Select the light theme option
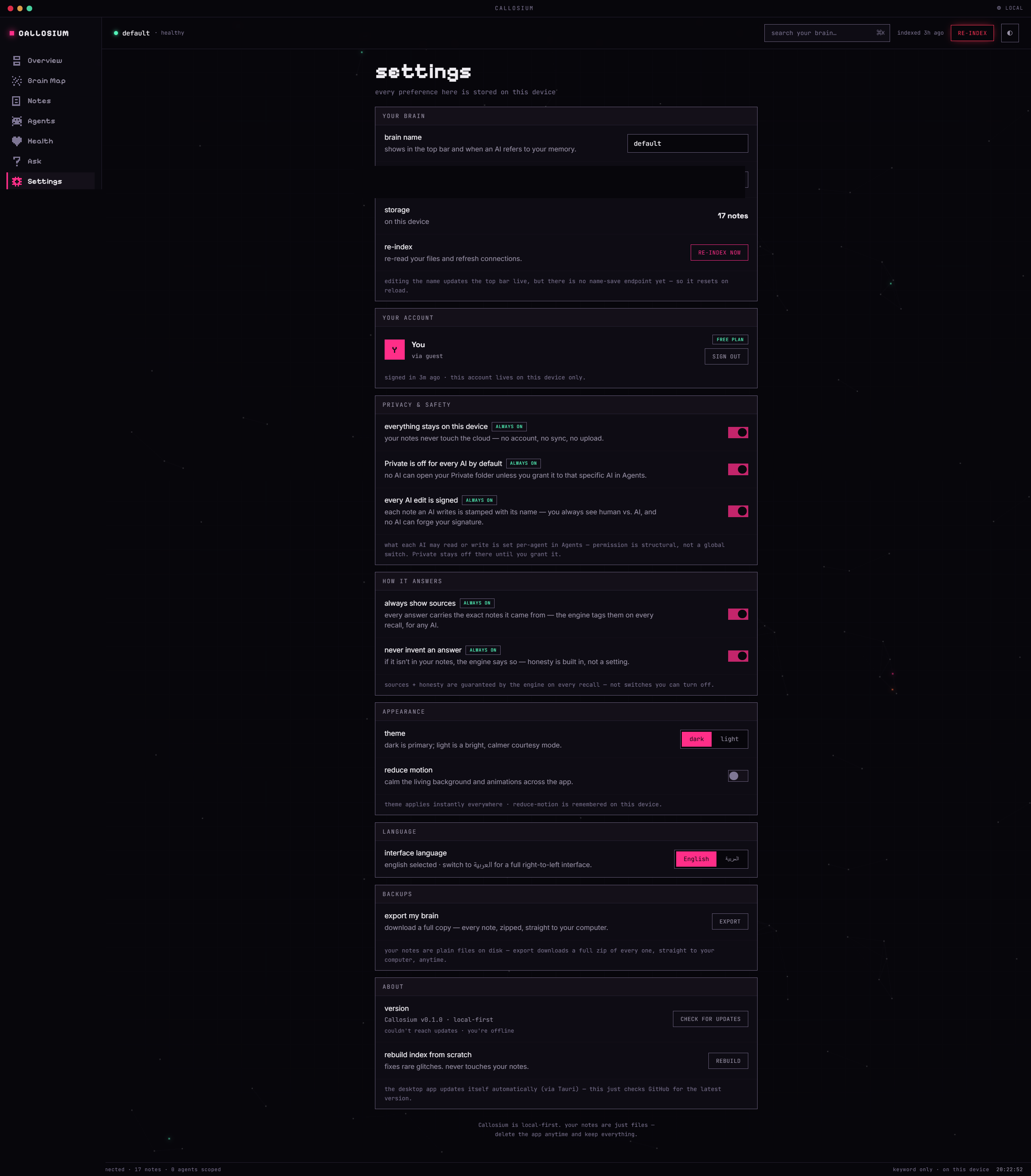 pyautogui.click(x=729, y=739)
